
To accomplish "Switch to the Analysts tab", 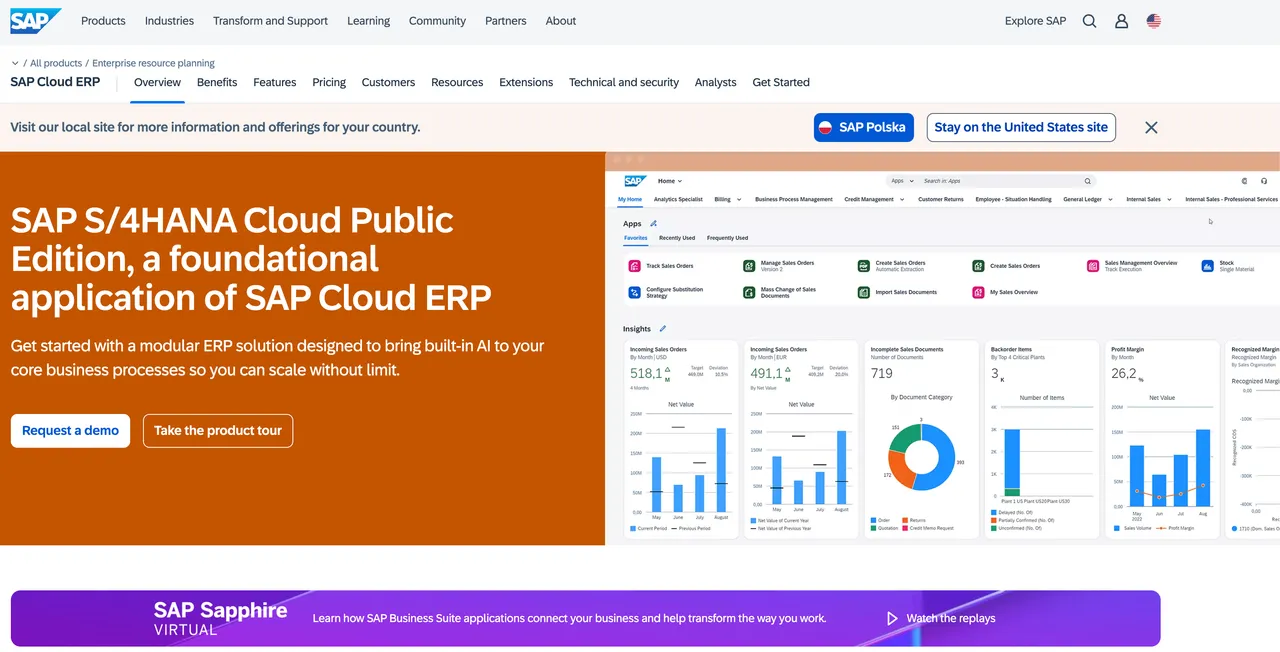I will (715, 82).
